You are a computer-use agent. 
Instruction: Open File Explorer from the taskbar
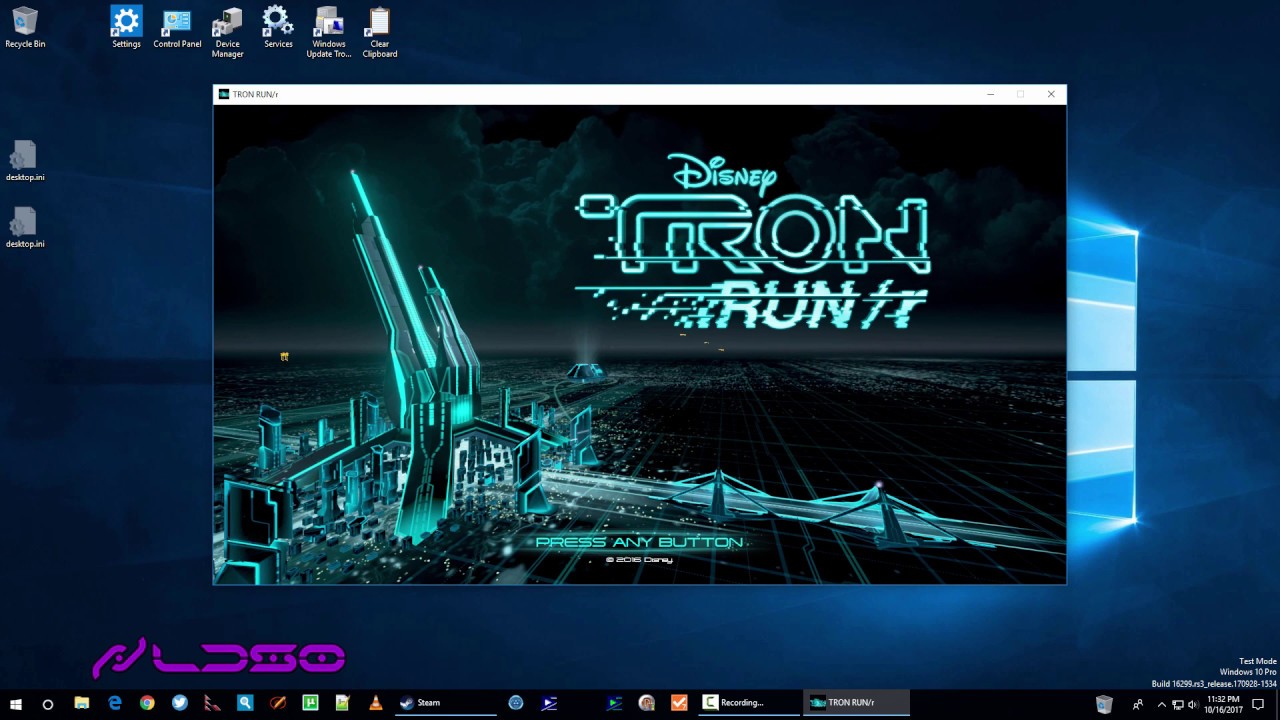click(82, 703)
